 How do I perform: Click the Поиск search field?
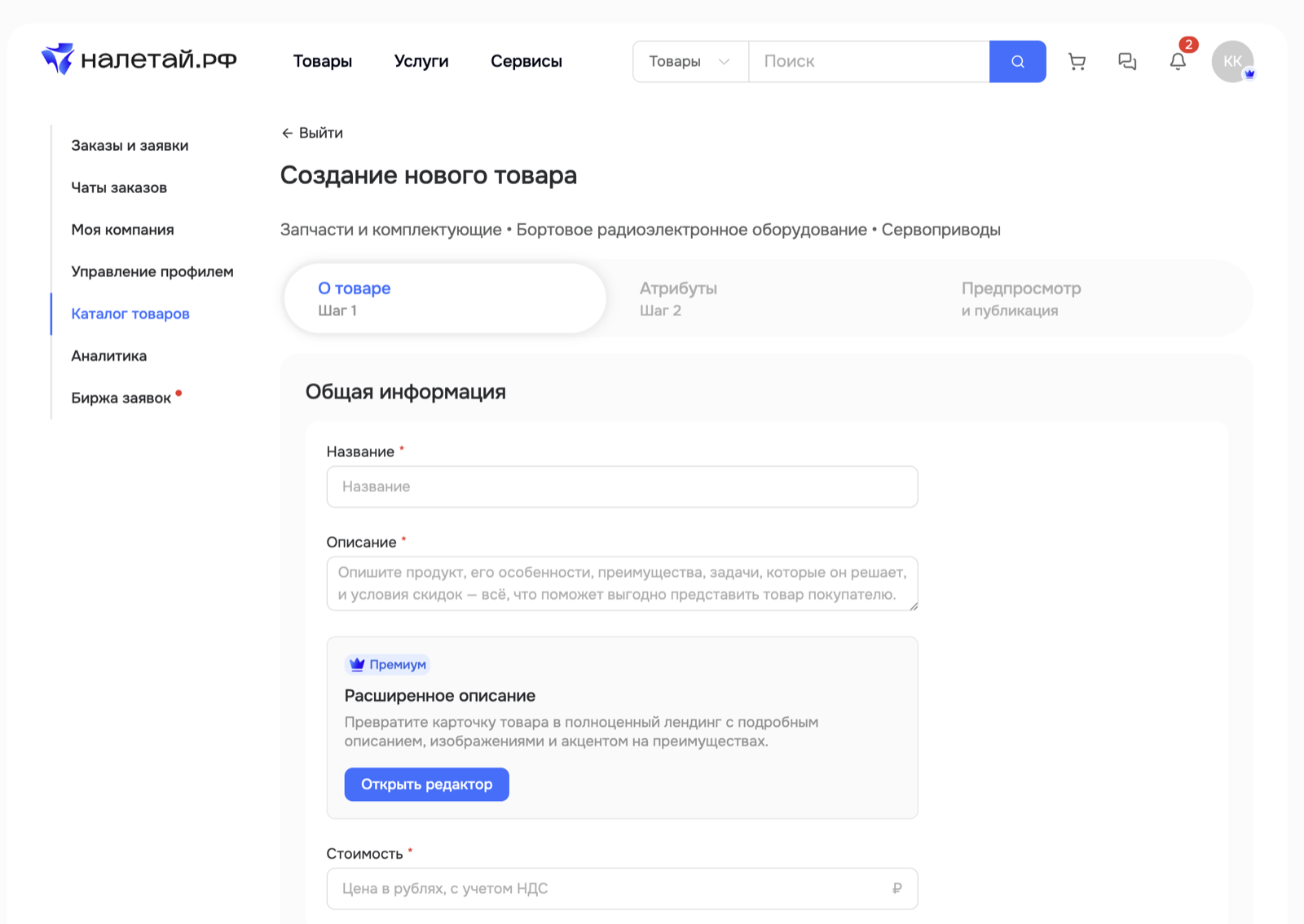click(869, 61)
